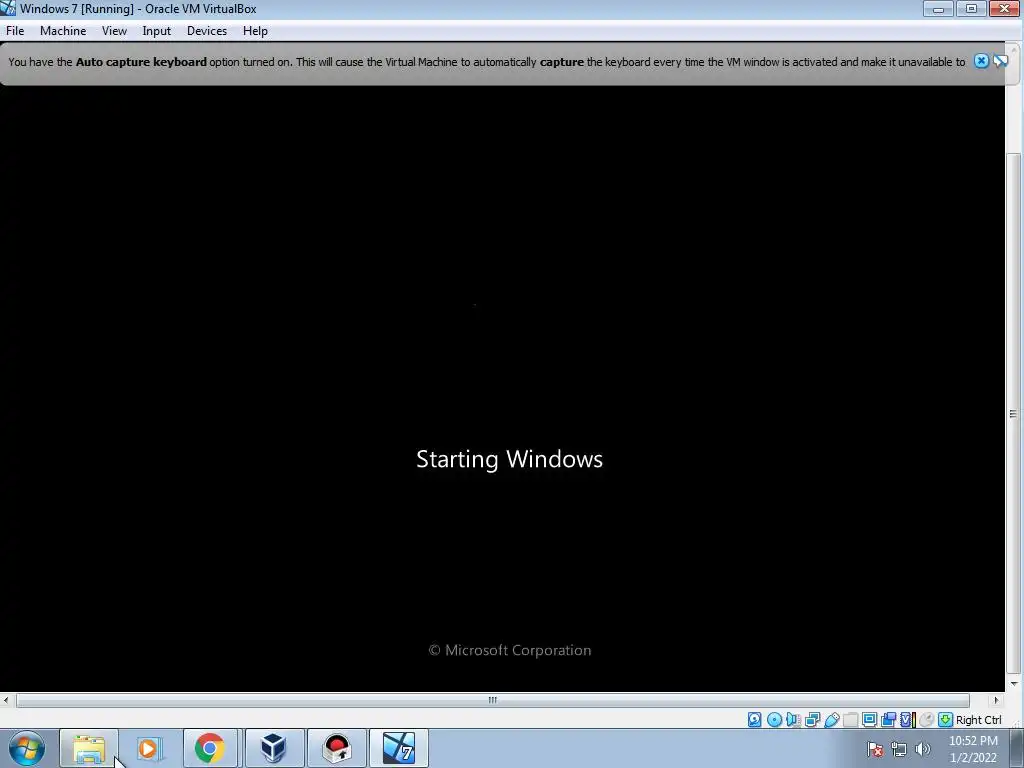Open the View menu
The height and width of the screenshot is (768, 1024).
(114, 31)
